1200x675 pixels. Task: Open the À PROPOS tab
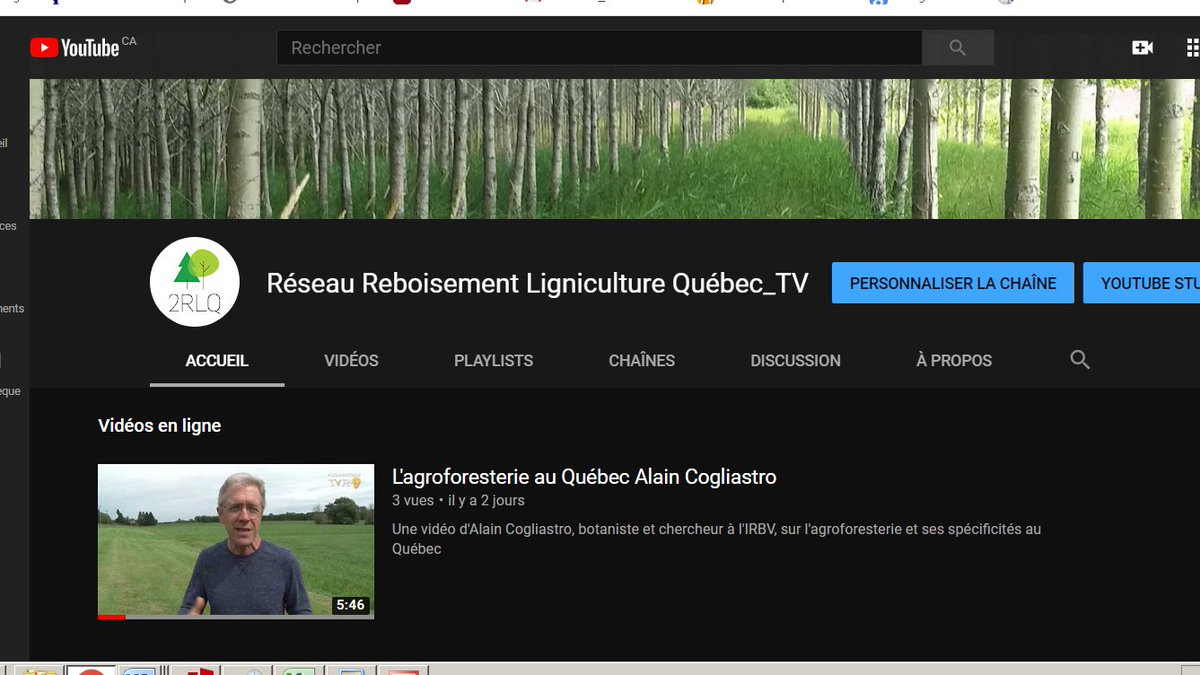point(954,361)
